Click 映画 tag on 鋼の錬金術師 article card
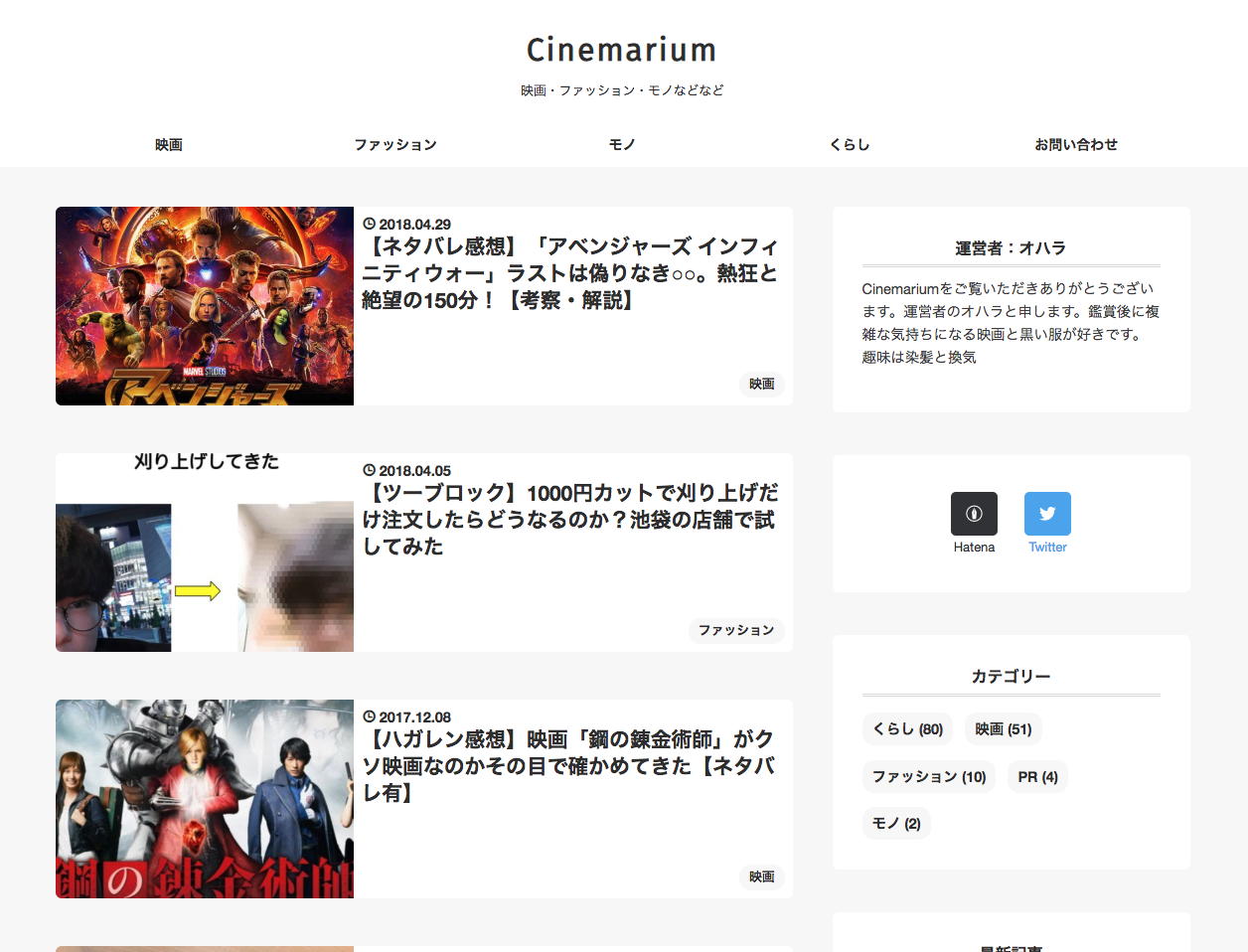The width and height of the screenshot is (1248, 952). 762,876
